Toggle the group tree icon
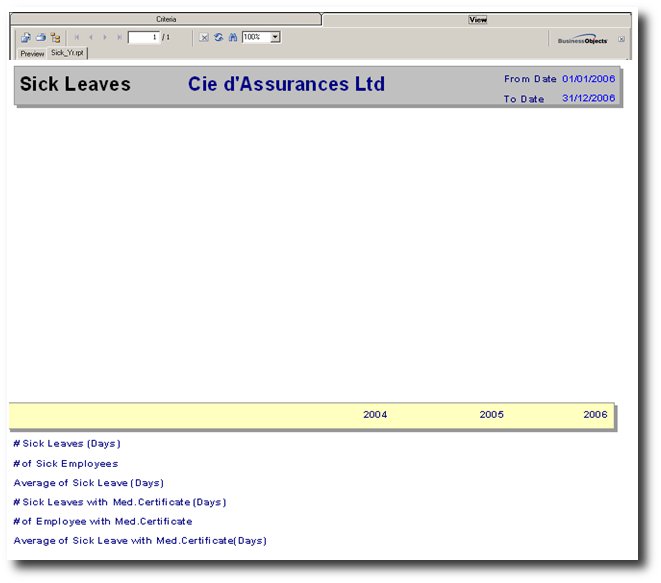The width and height of the screenshot is (661, 583). click(55, 37)
